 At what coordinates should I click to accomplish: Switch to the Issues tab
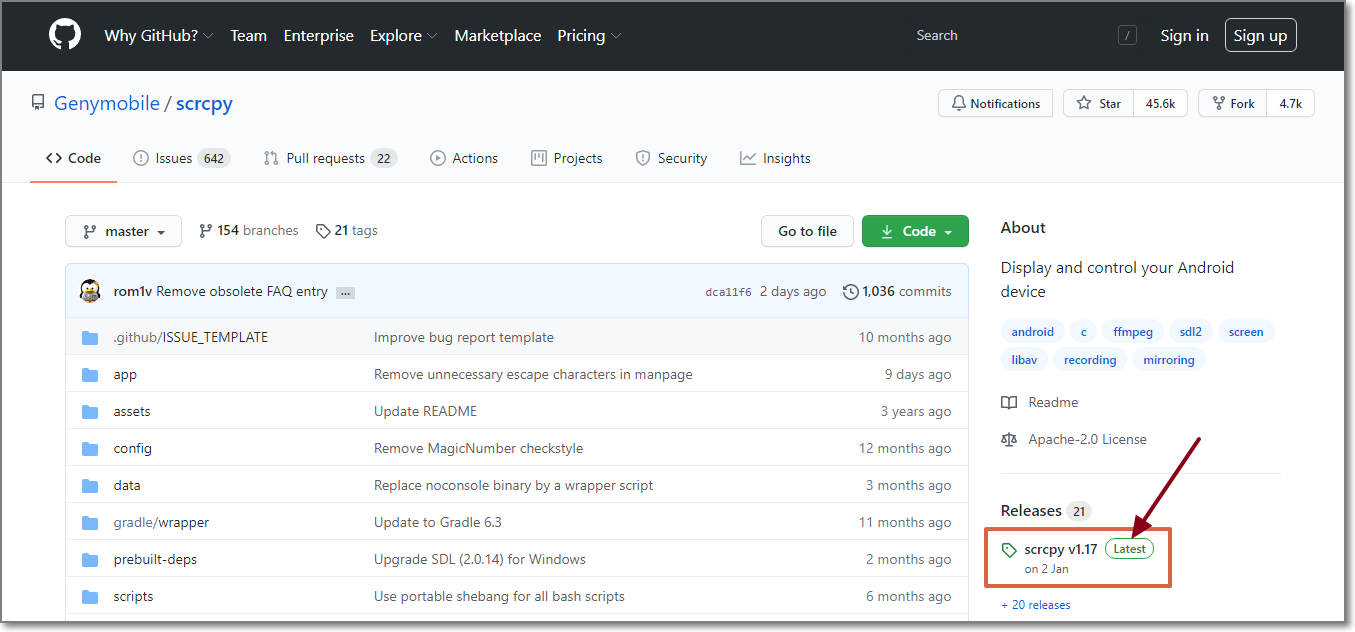tap(181, 158)
